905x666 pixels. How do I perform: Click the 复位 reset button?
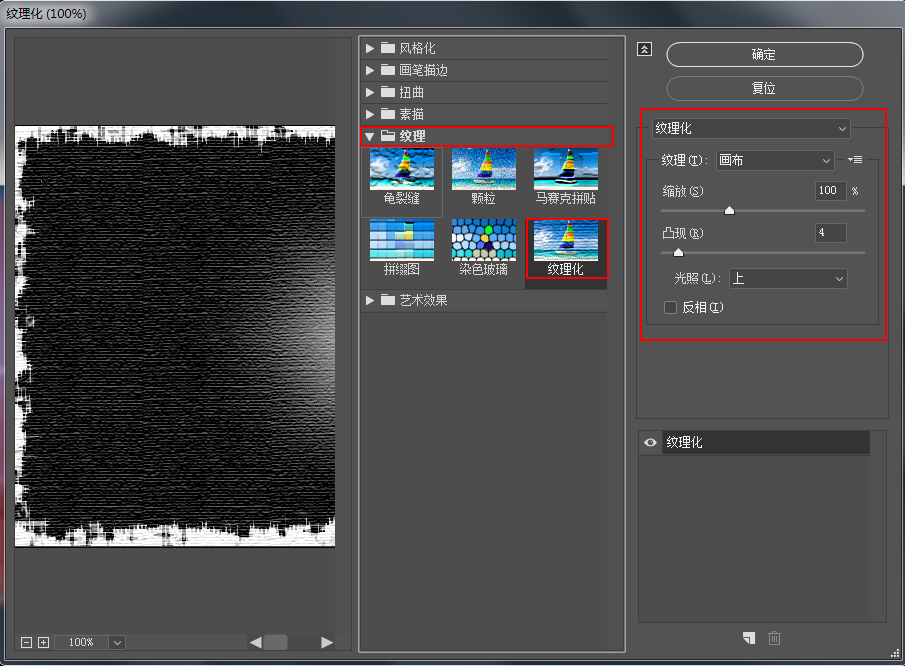(x=763, y=88)
